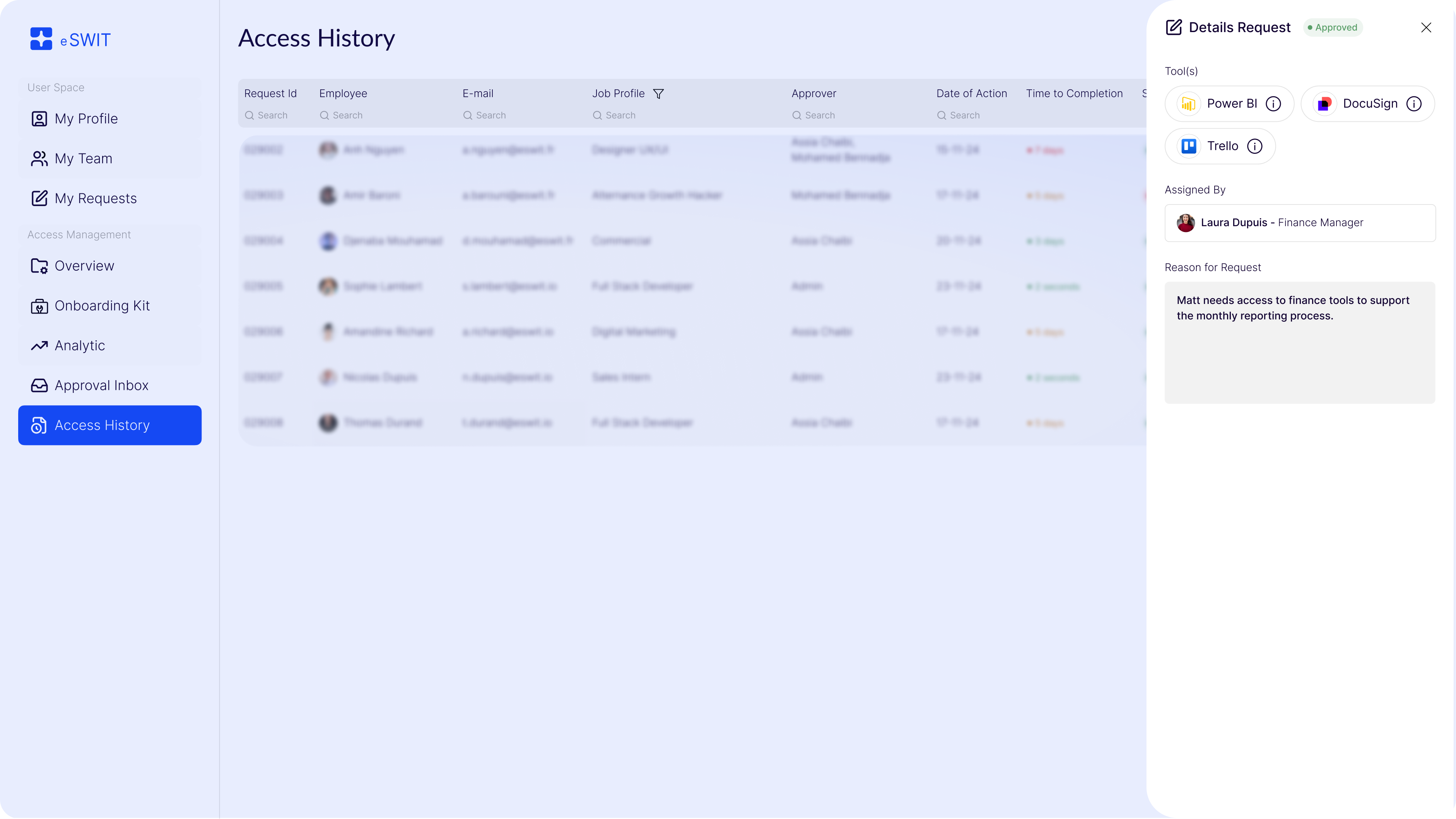Click the DocuSign info icon

pyautogui.click(x=1413, y=104)
